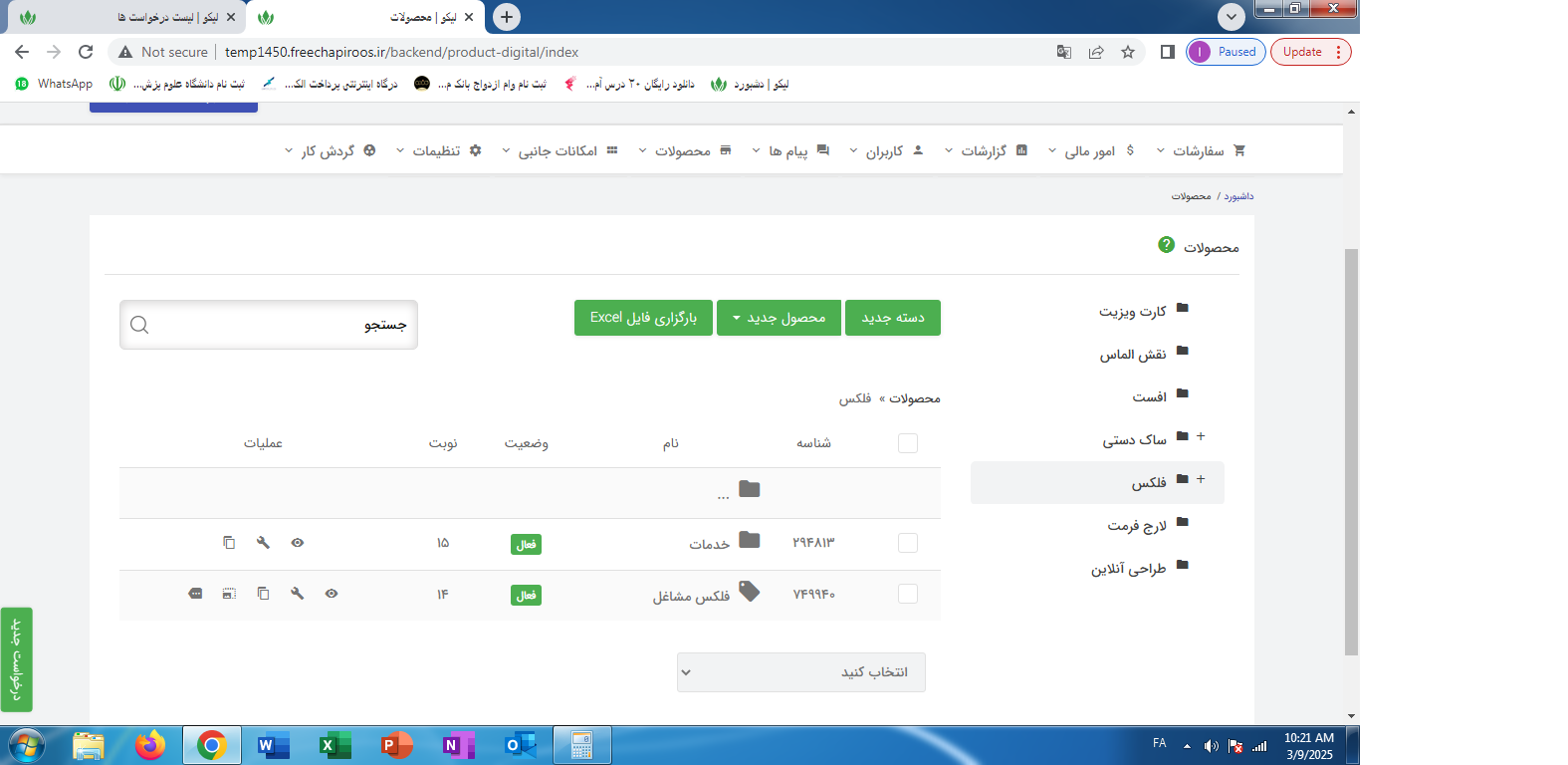
Task: Open the پیام ها menu
Action: [x=790, y=151]
